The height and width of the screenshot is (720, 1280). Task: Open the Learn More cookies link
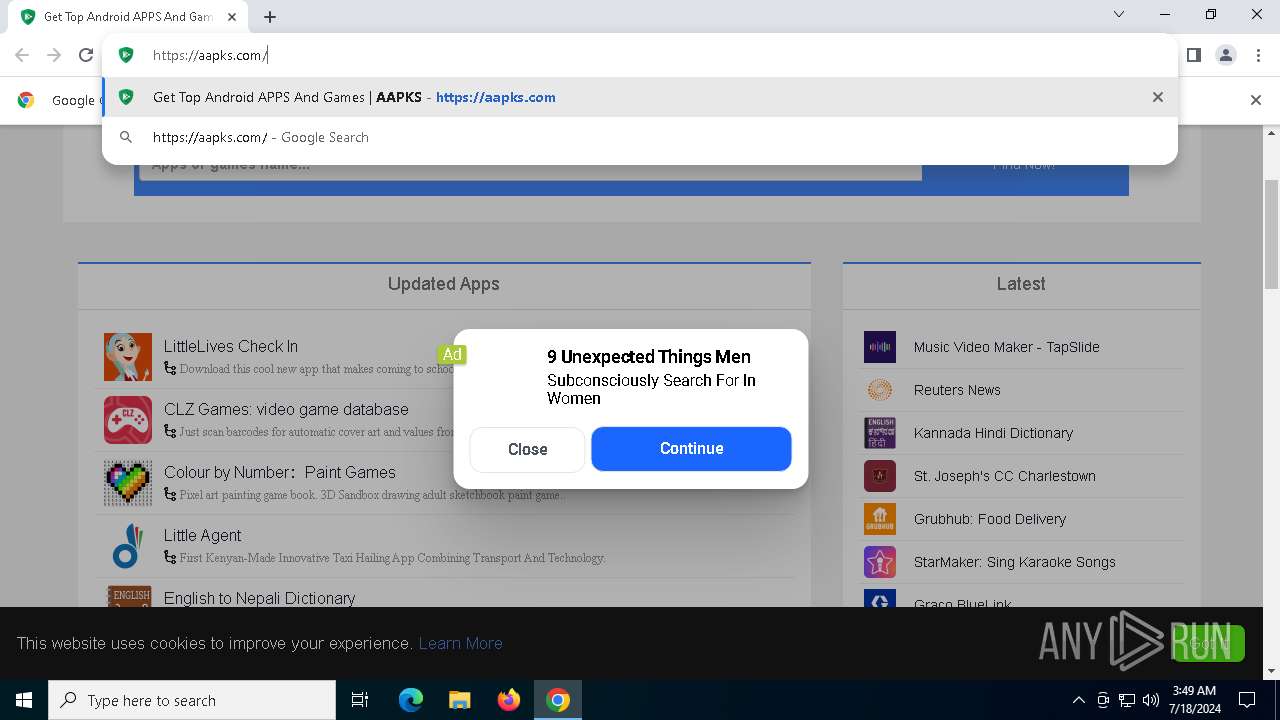point(460,643)
